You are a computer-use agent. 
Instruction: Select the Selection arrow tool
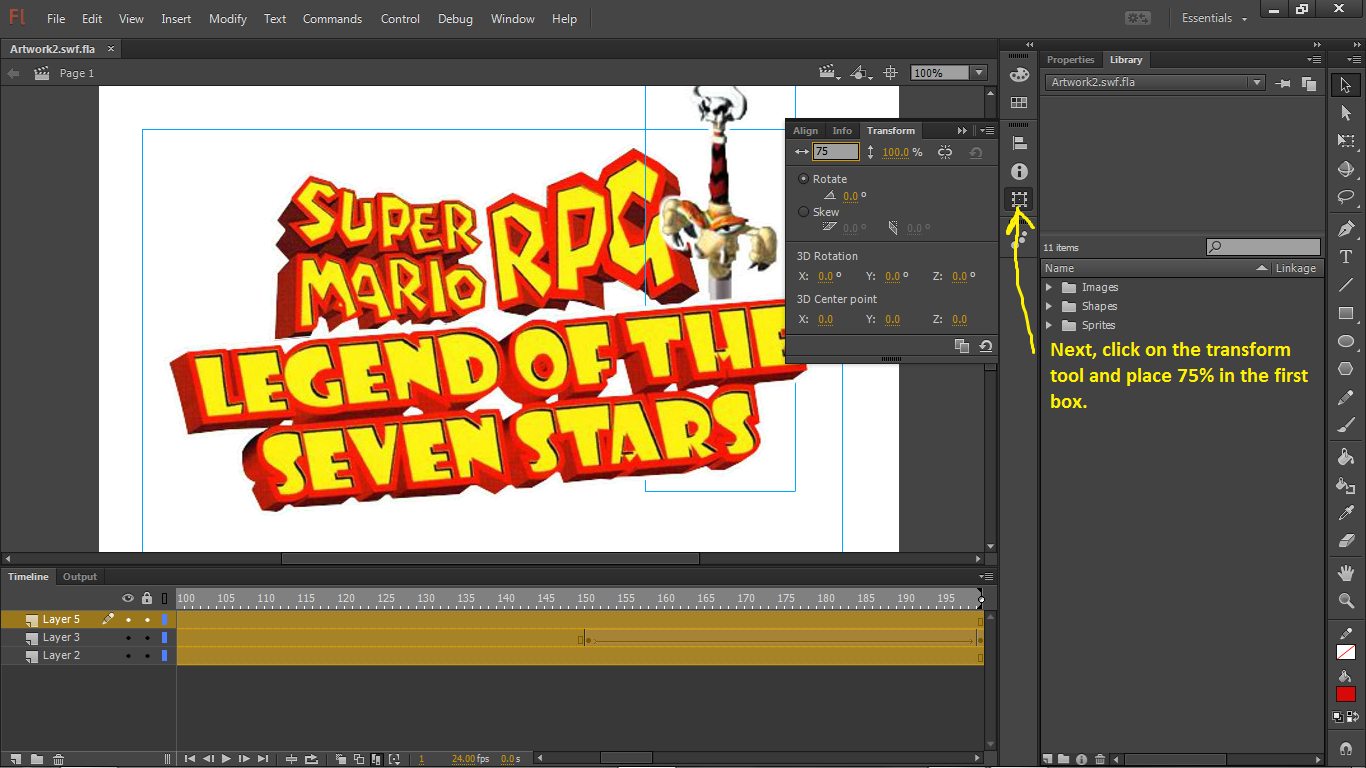tap(1346, 85)
